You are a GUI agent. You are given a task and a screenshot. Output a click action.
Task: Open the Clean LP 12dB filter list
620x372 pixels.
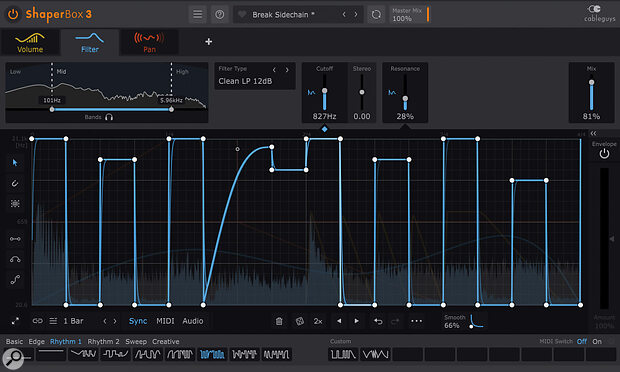[x=245, y=81]
